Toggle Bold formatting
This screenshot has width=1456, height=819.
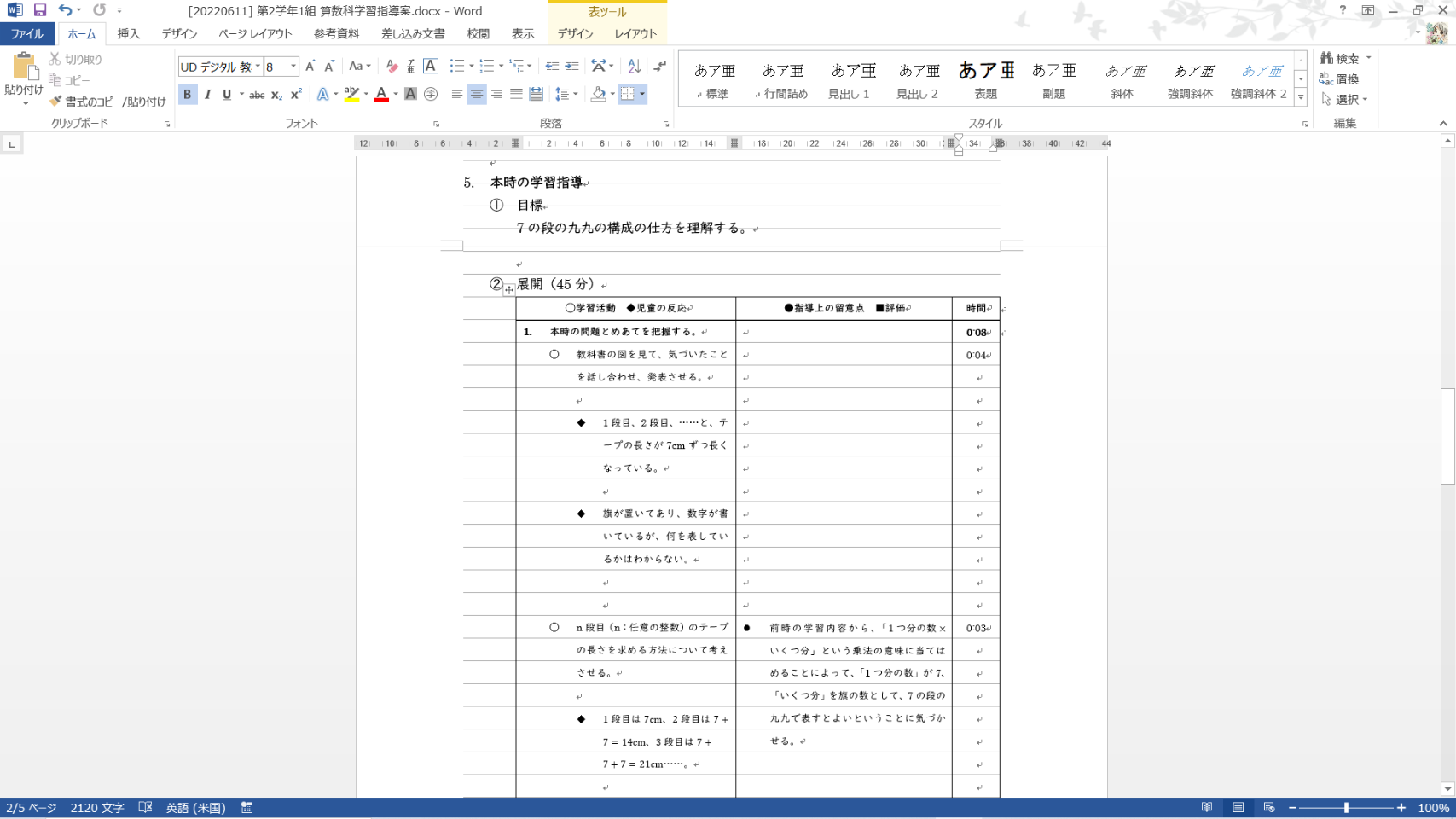(x=188, y=95)
